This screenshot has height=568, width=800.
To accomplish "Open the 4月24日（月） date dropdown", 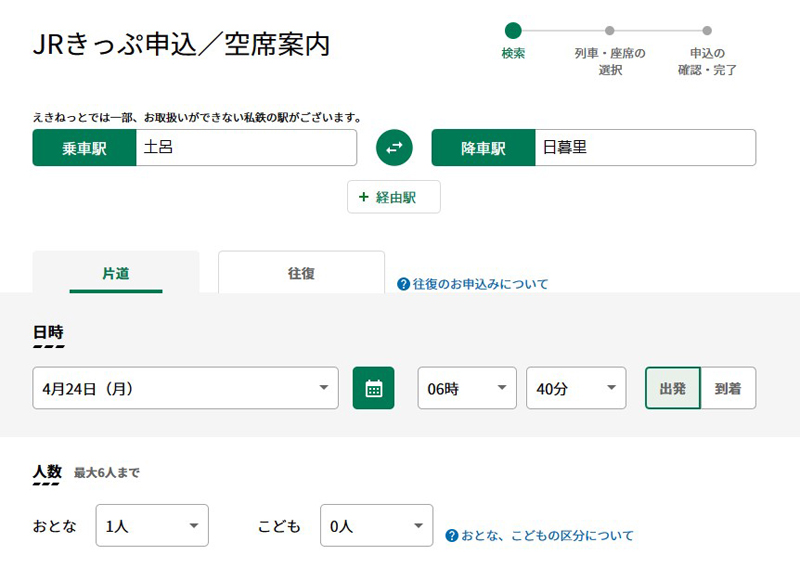I will [x=185, y=388].
